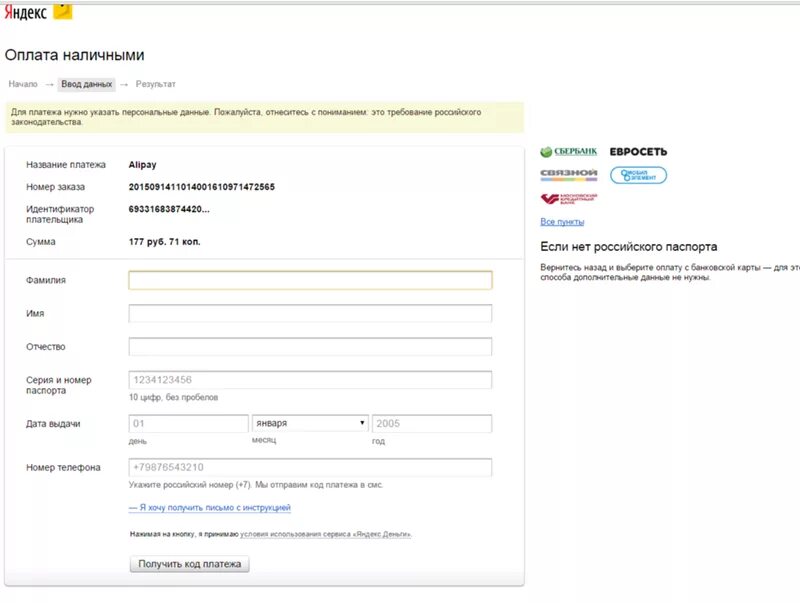
Task: Click the issue date year field
Action: tap(431, 424)
